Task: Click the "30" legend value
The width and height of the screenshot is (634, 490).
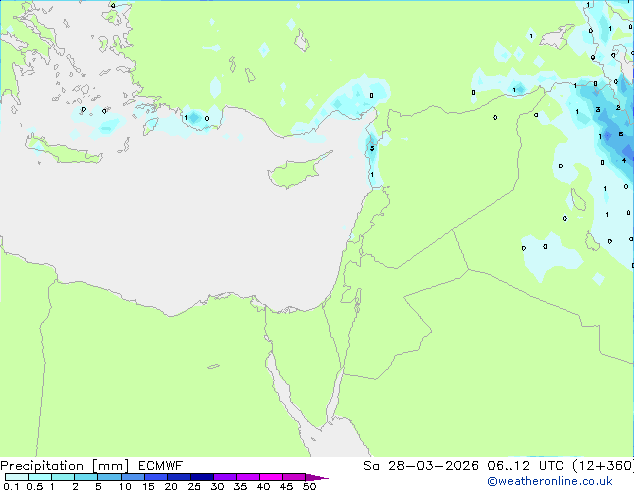Action: point(217,486)
